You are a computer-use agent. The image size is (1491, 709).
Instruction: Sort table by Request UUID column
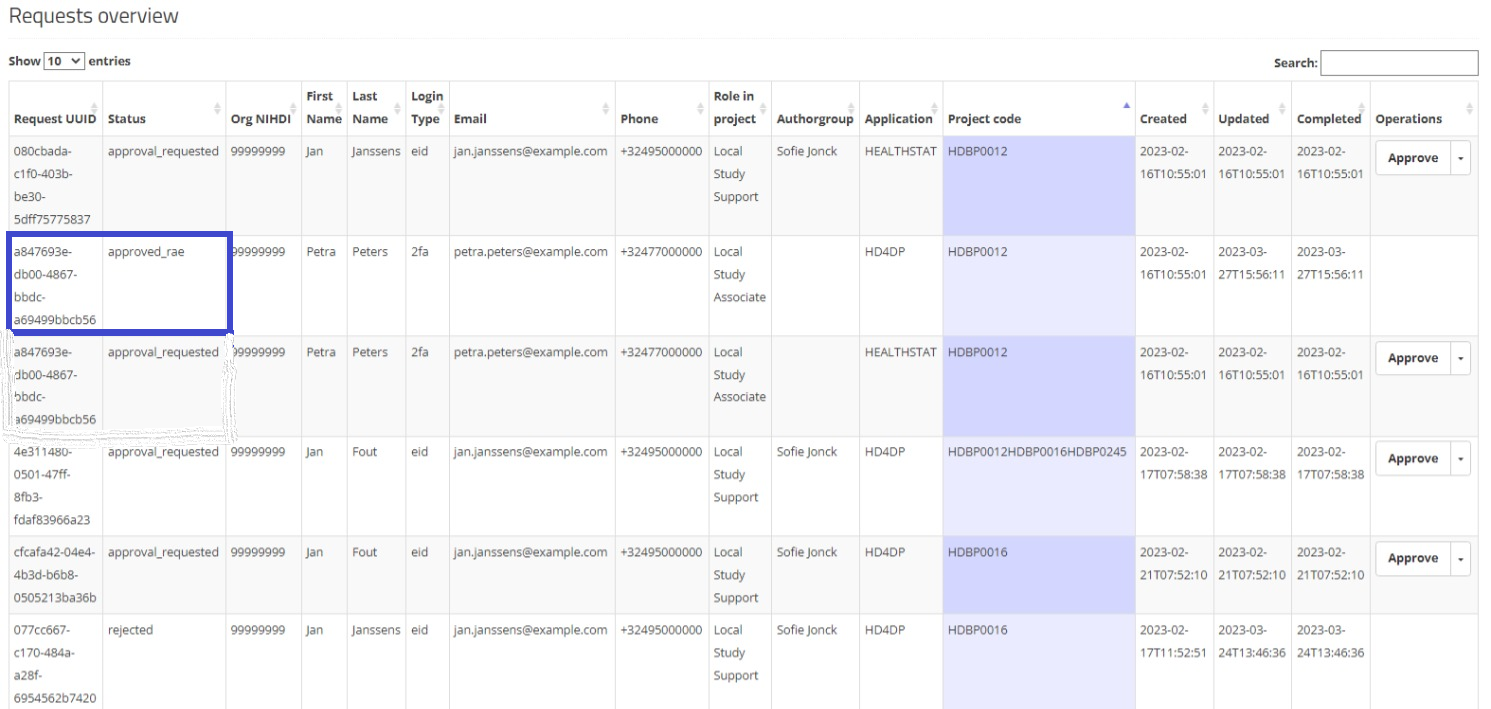[x=55, y=118]
